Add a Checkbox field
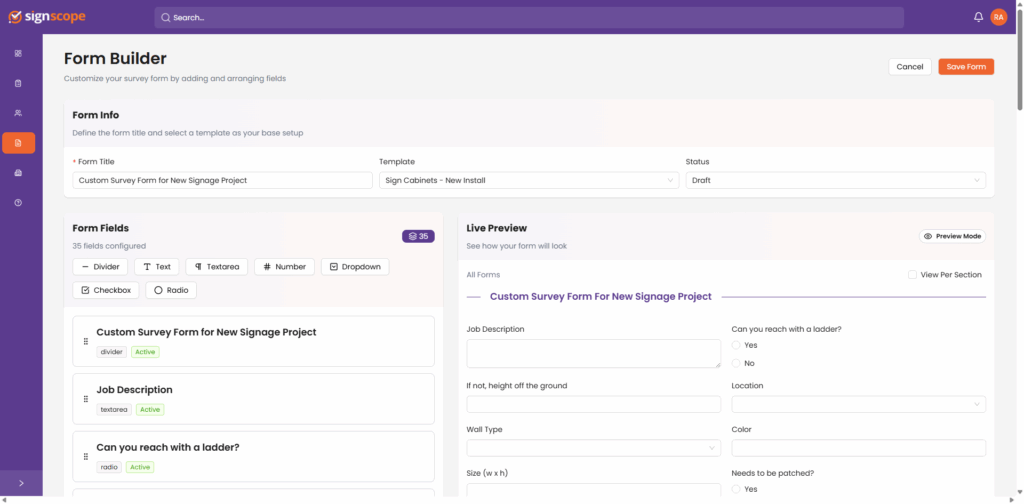The height and width of the screenshot is (504, 1024). coord(106,290)
